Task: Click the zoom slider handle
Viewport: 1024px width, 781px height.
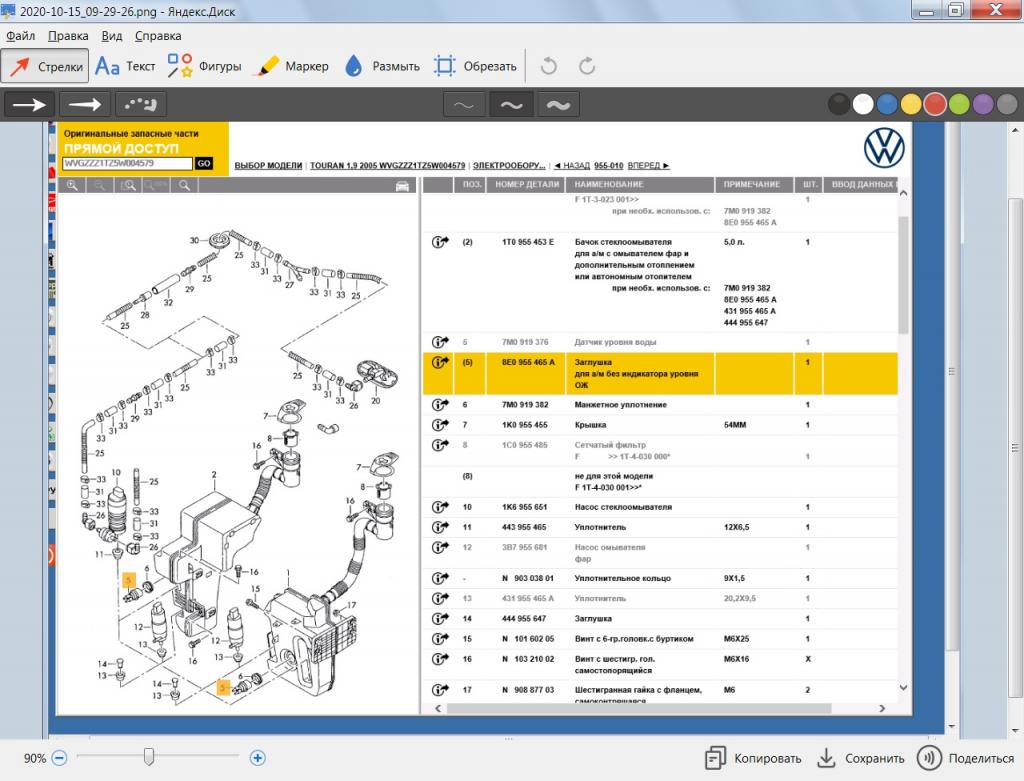Action: [149, 757]
